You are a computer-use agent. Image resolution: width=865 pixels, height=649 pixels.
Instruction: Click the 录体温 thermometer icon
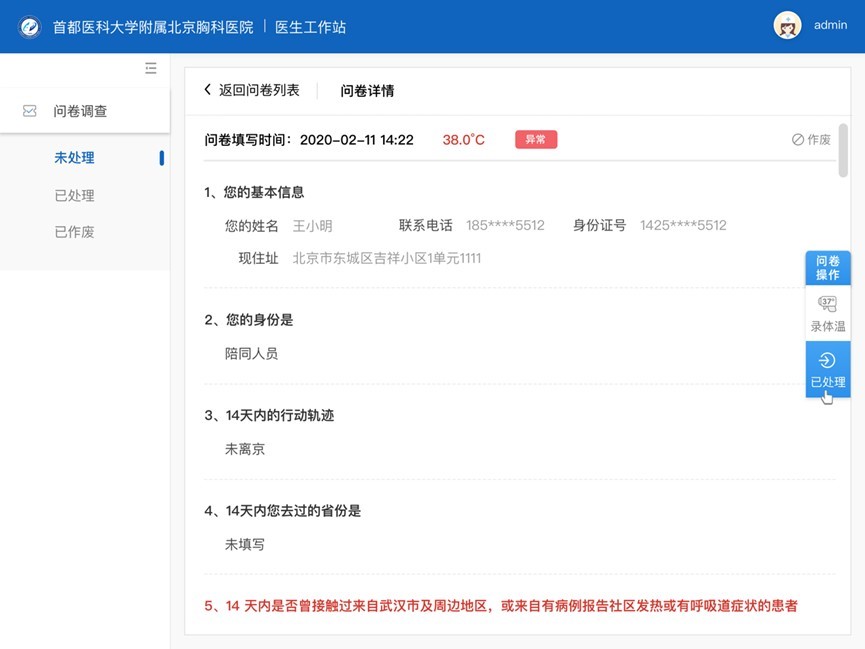pos(827,304)
